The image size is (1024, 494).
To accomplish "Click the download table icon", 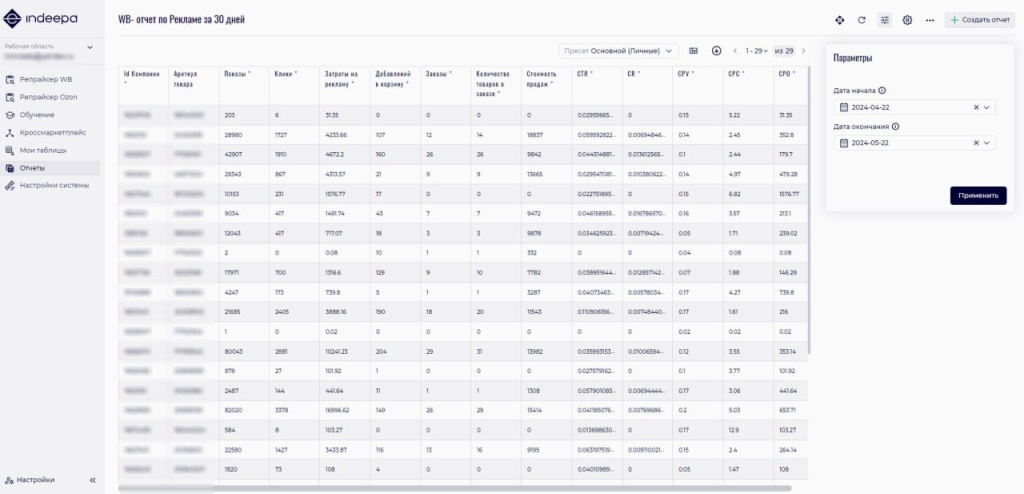I will (716, 51).
